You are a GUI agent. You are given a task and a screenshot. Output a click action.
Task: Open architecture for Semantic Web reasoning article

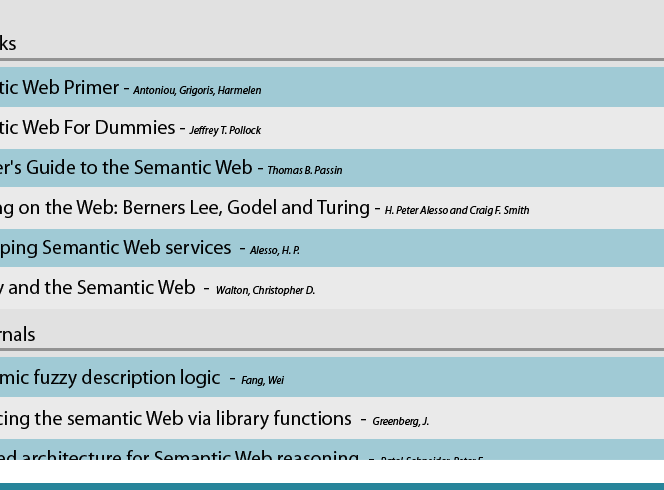(179, 456)
